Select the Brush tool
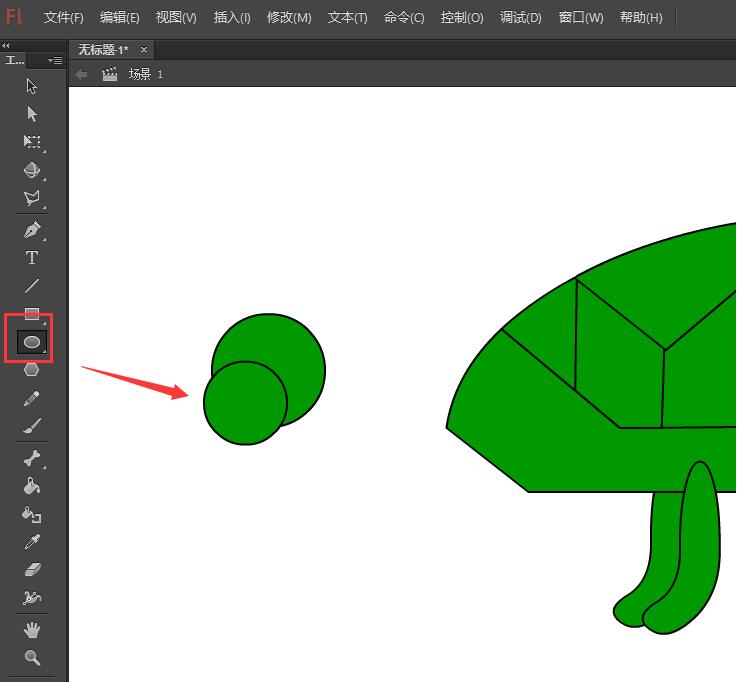This screenshot has height=682, width=745. pos(32,427)
